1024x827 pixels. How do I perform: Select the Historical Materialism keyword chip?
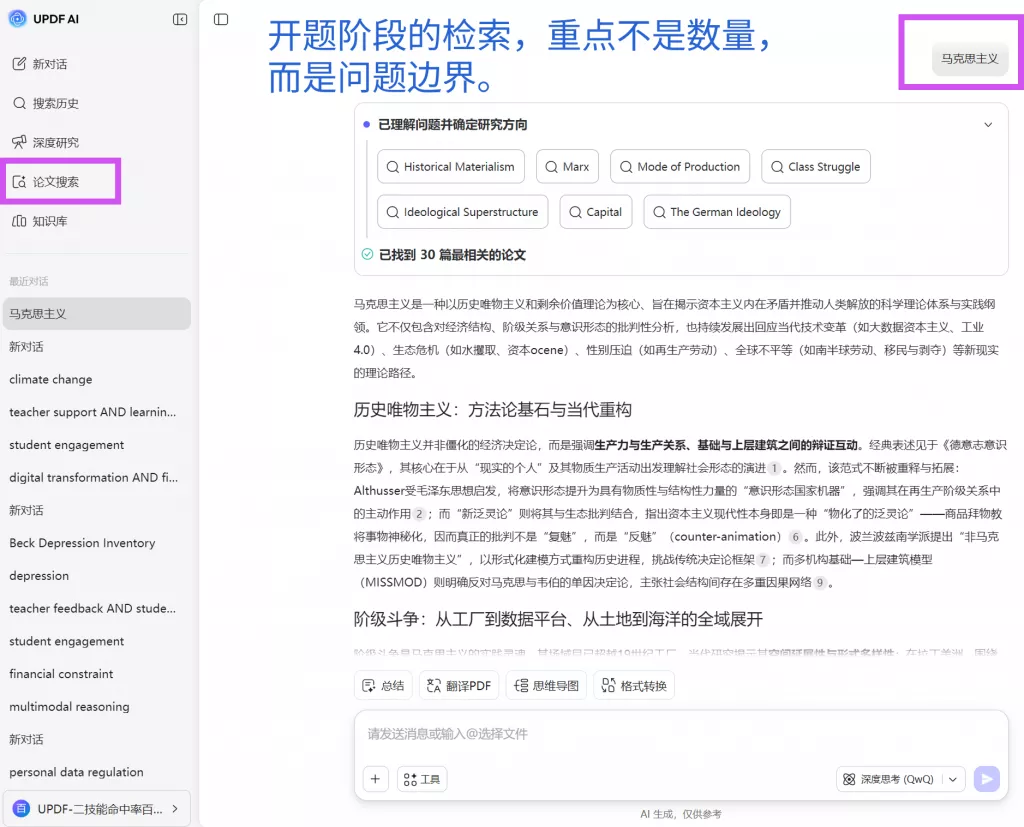[x=449, y=167]
